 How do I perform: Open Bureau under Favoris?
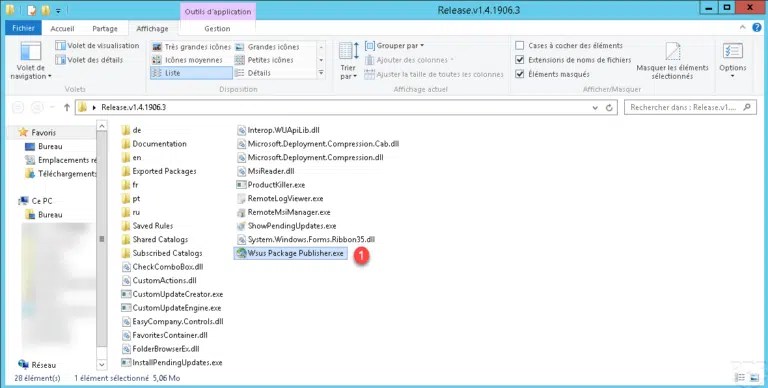click(x=50, y=146)
